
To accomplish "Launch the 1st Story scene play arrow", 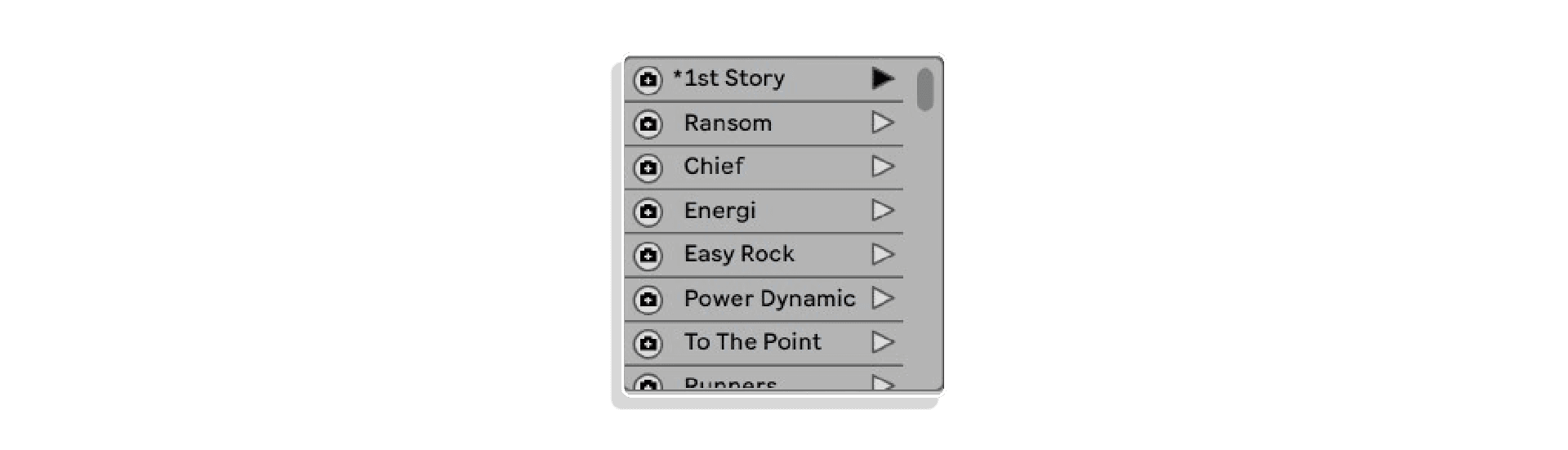I will point(883,78).
